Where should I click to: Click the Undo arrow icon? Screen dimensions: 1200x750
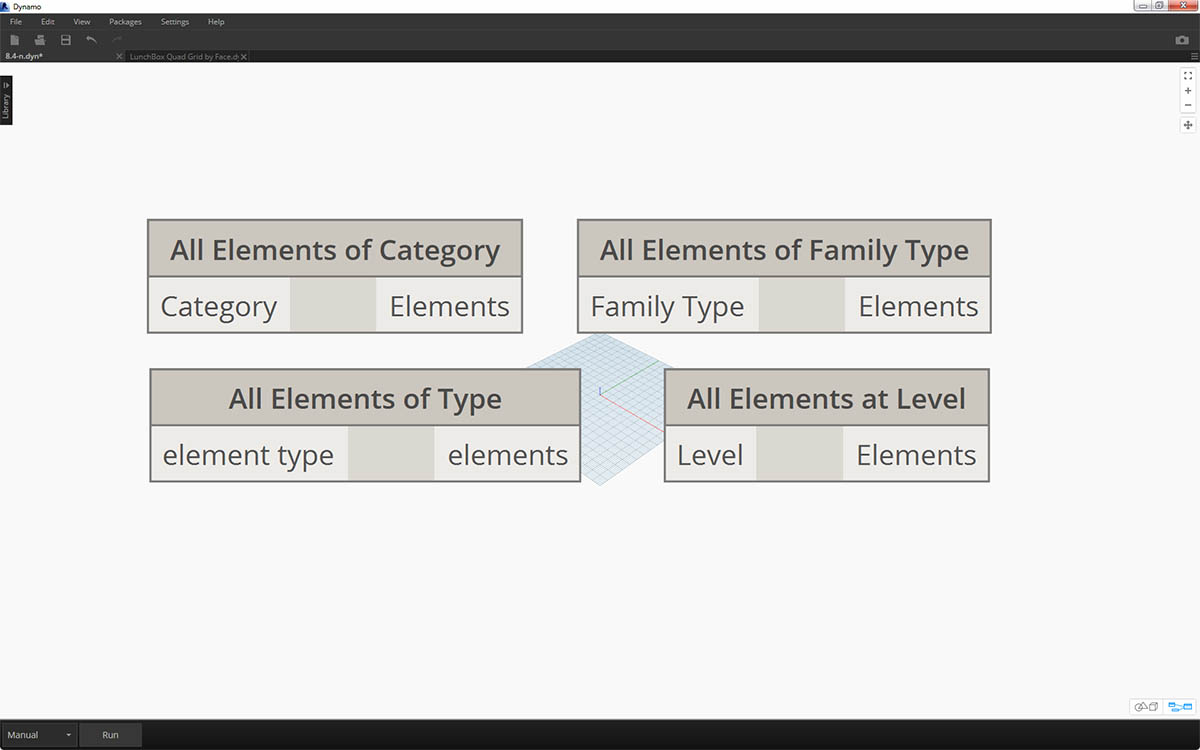[x=91, y=40]
